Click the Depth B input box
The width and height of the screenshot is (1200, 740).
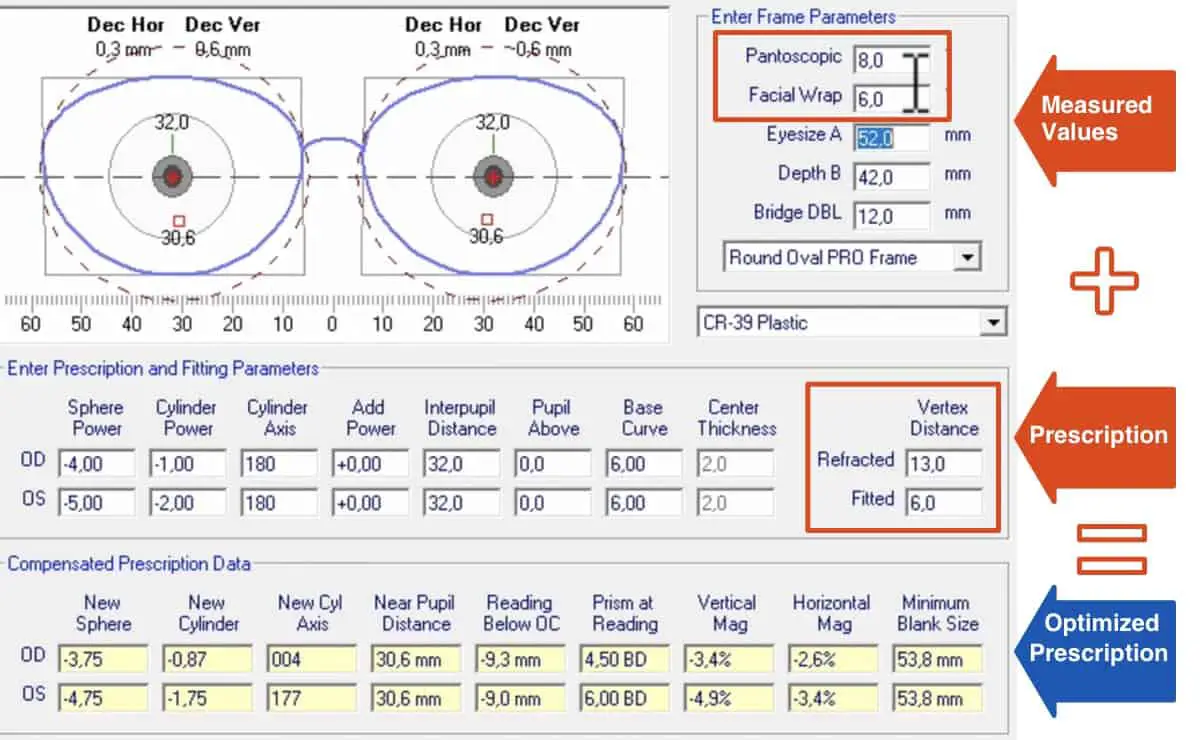pyautogui.click(x=890, y=176)
